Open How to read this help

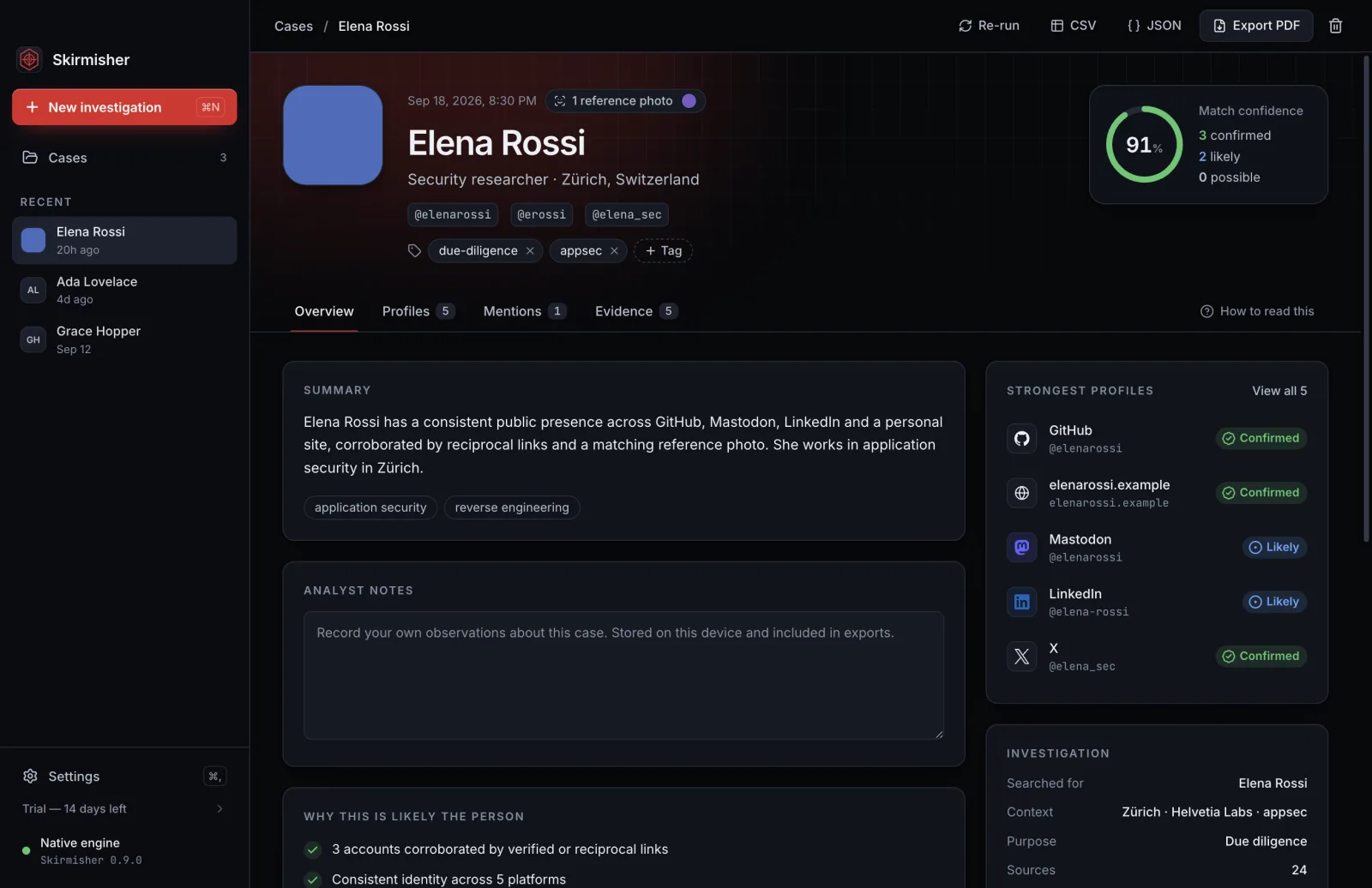point(1257,311)
